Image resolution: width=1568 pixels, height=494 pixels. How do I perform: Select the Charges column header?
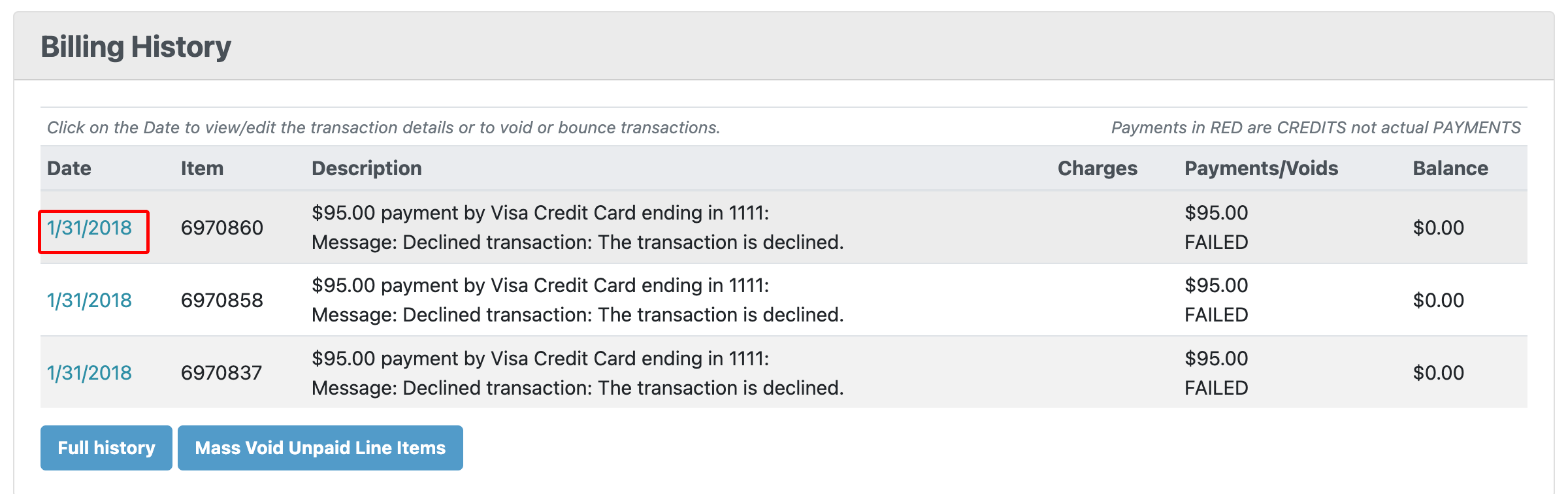coord(1098,169)
